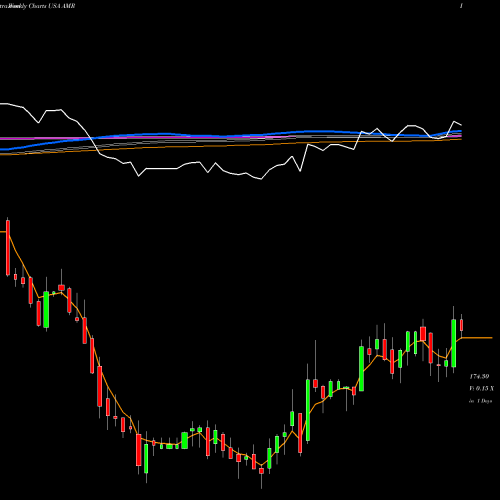This screenshot has height=500, width=500.
Task: Click the 'in 1 Days' label
Action: 481,401
